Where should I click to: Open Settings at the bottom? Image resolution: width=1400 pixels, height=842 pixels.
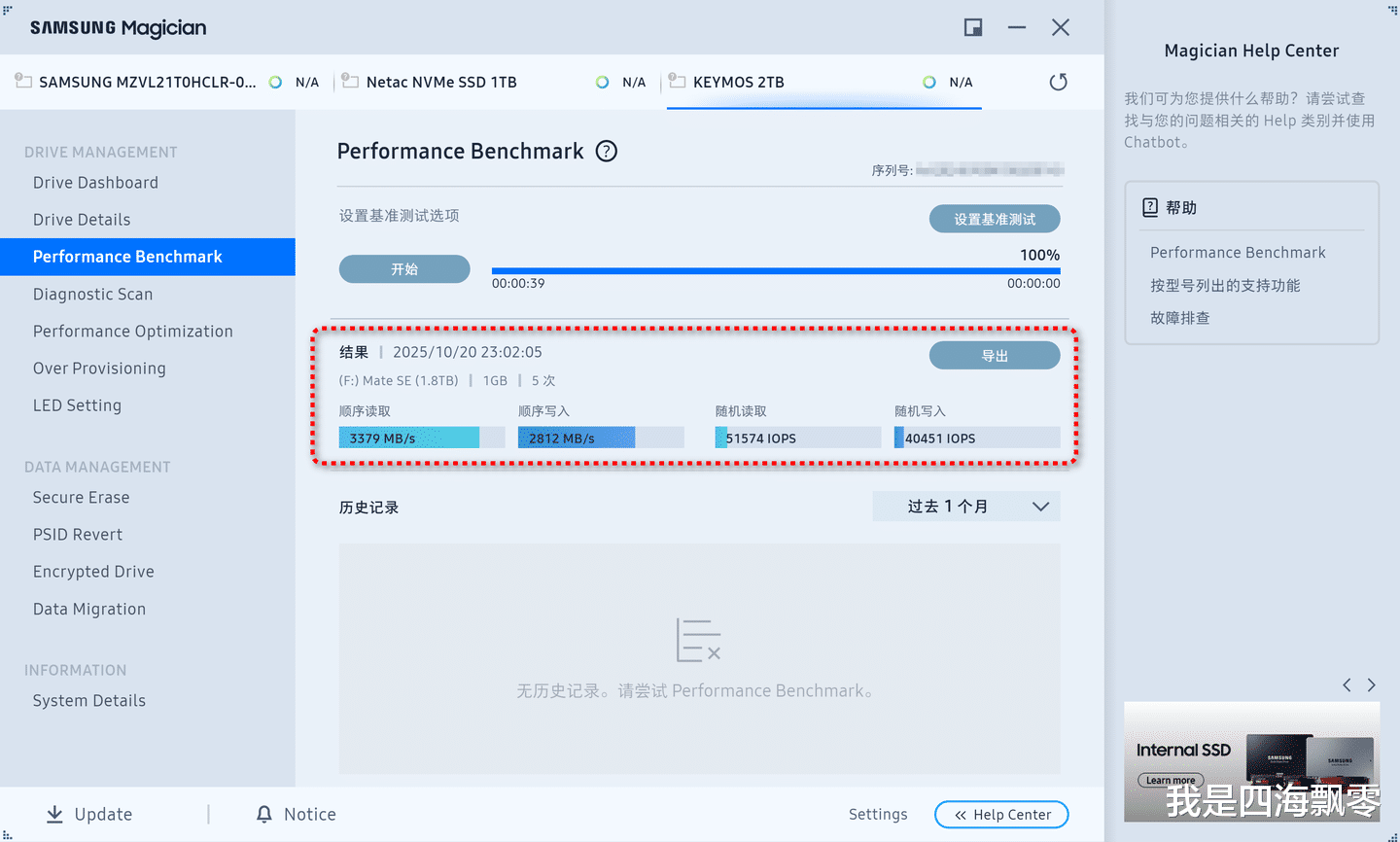click(878, 815)
